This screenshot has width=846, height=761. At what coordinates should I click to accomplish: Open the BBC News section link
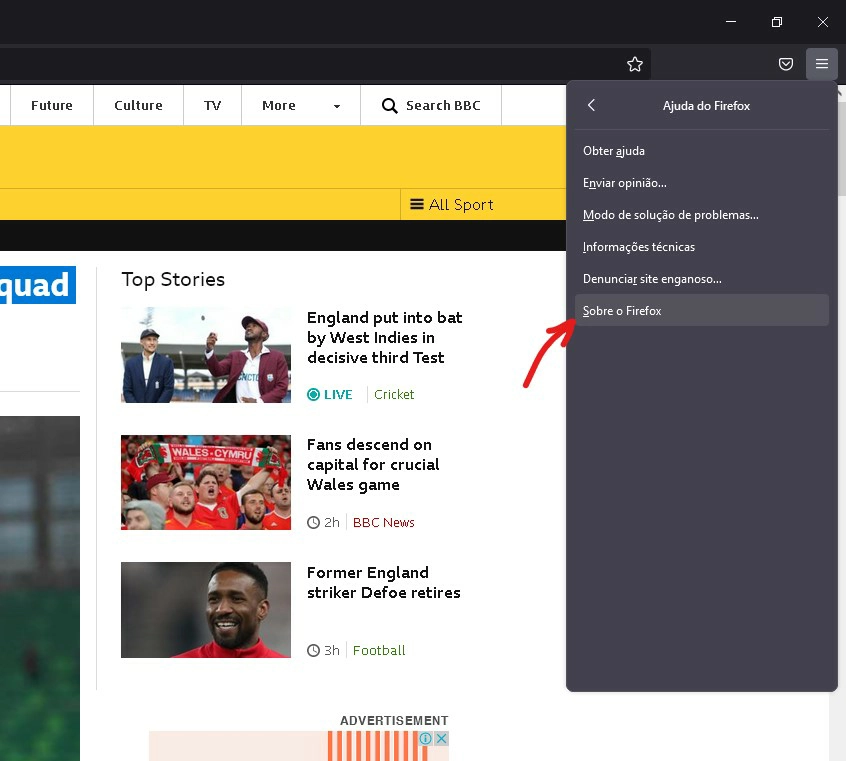pos(384,522)
